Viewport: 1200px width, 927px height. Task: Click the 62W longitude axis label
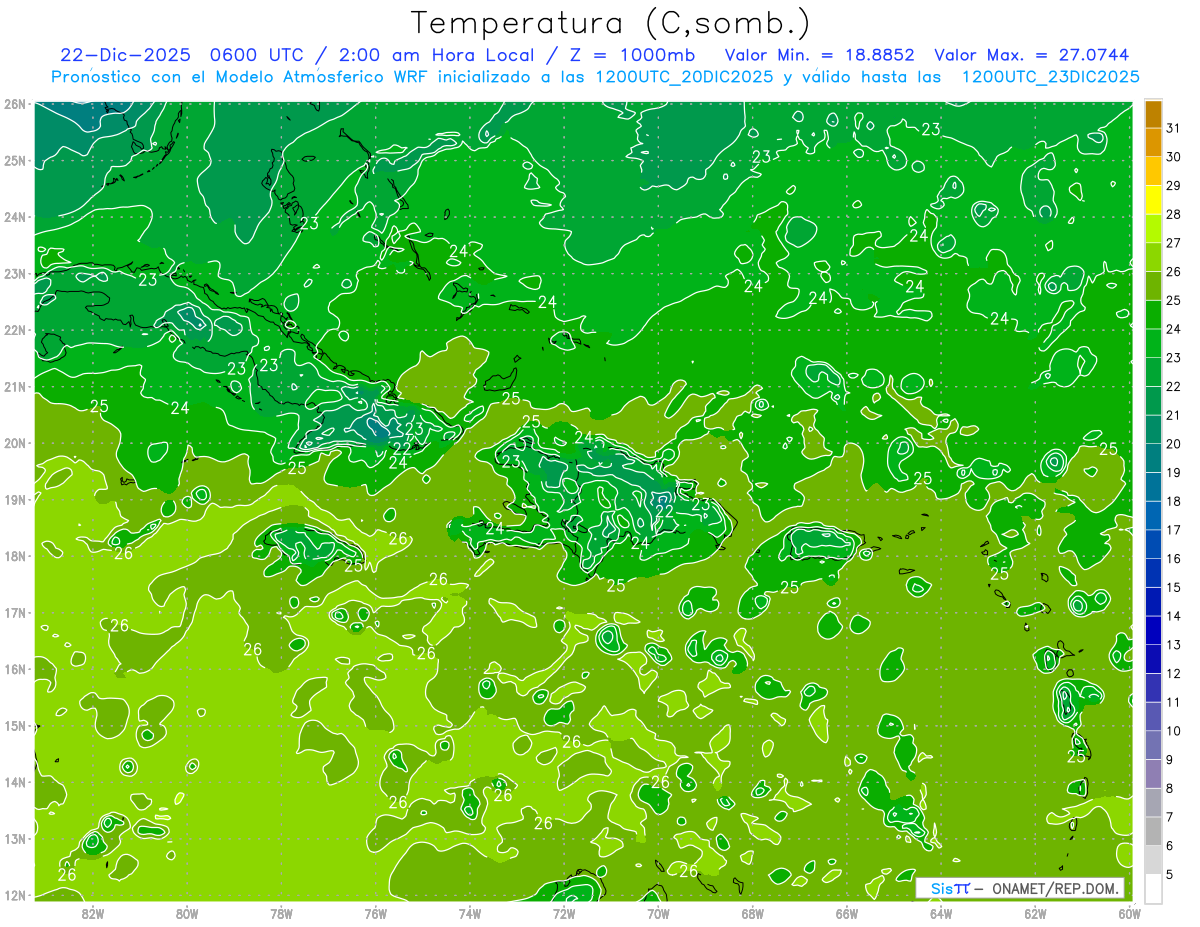tap(1035, 912)
